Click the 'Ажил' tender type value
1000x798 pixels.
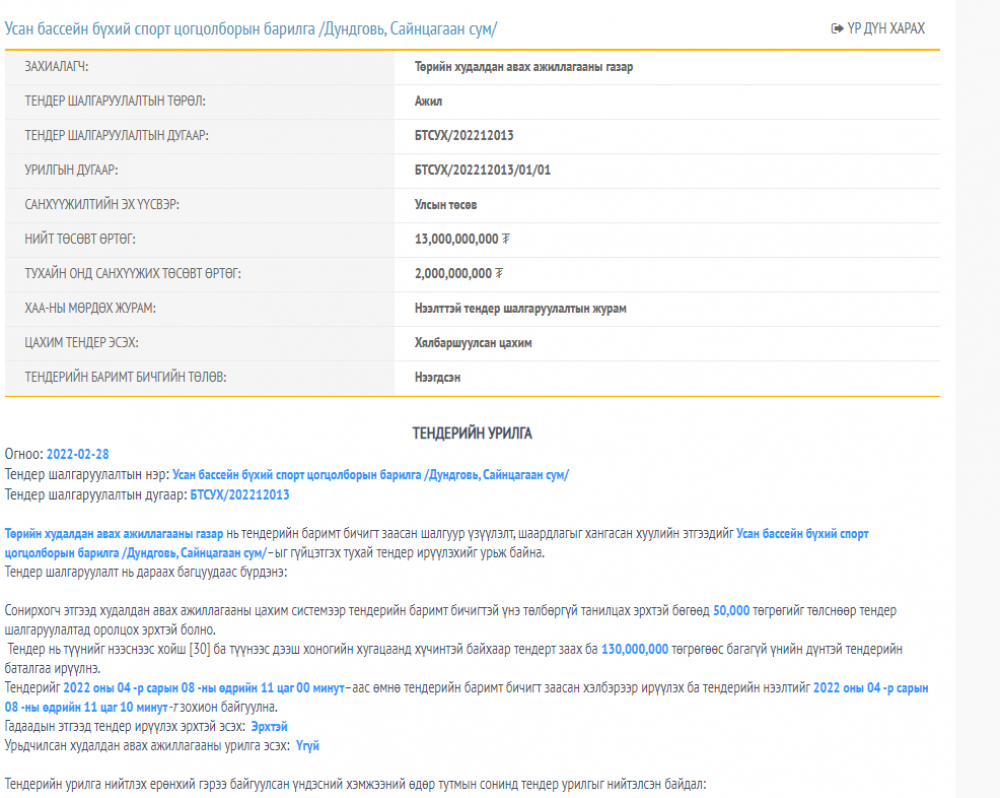click(428, 101)
